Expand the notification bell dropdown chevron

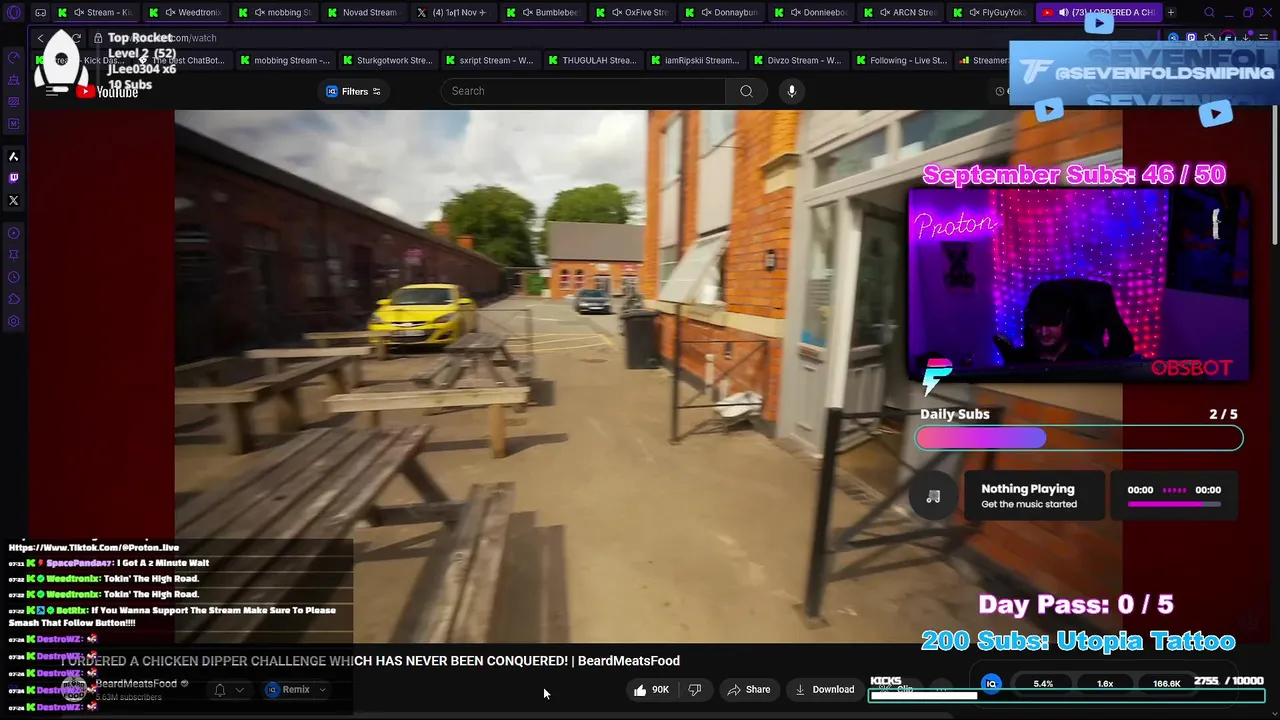239,690
